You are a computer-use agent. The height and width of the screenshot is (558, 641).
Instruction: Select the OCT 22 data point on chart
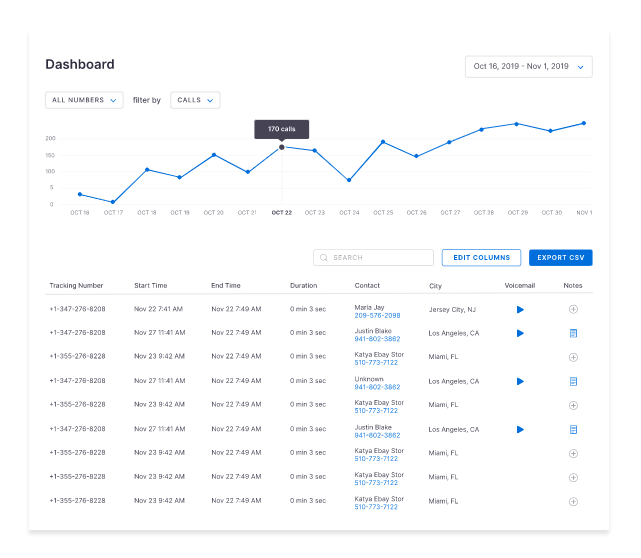click(282, 147)
